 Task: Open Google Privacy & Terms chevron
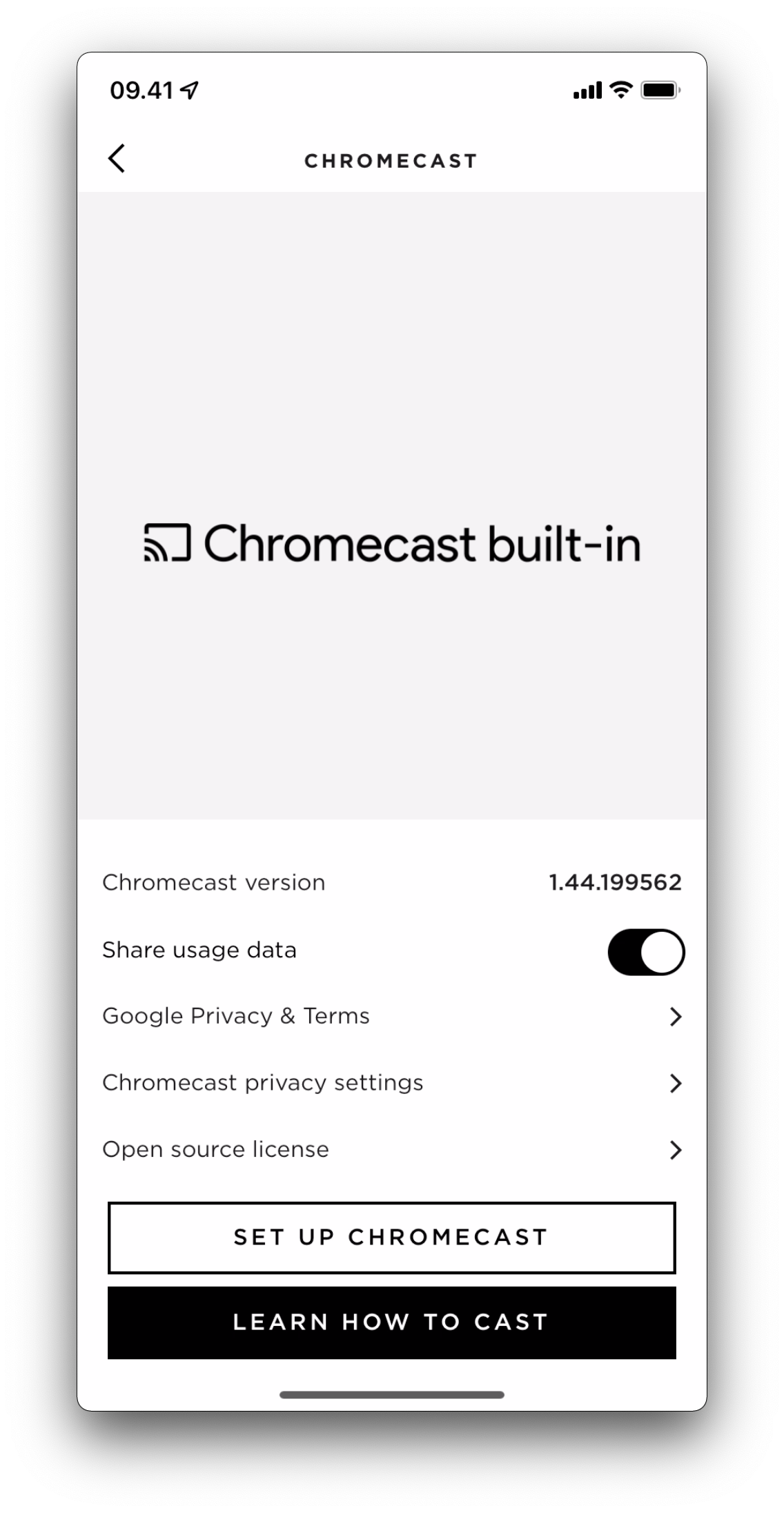pyautogui.click(x=676, y=1017)
